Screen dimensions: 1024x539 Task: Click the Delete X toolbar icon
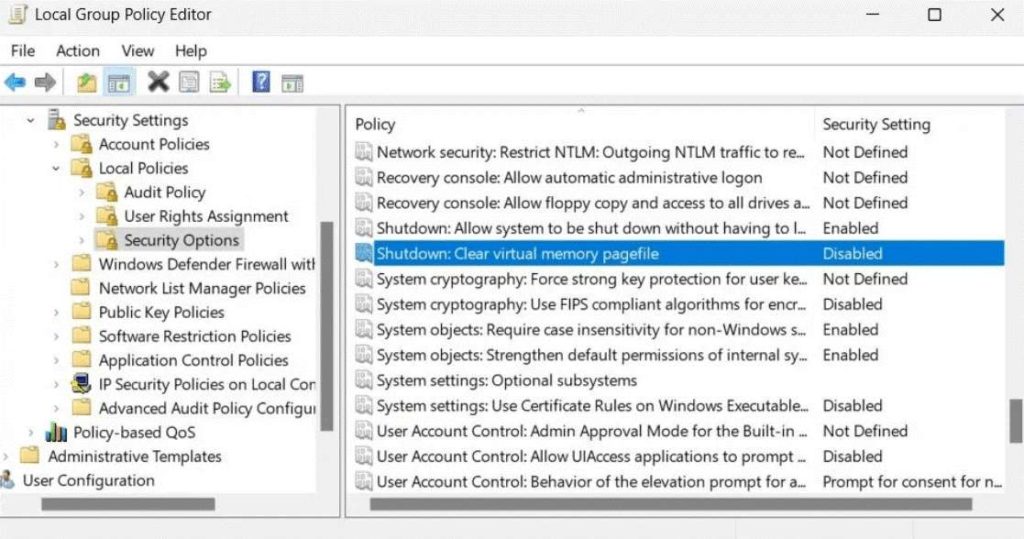point(158,82)
